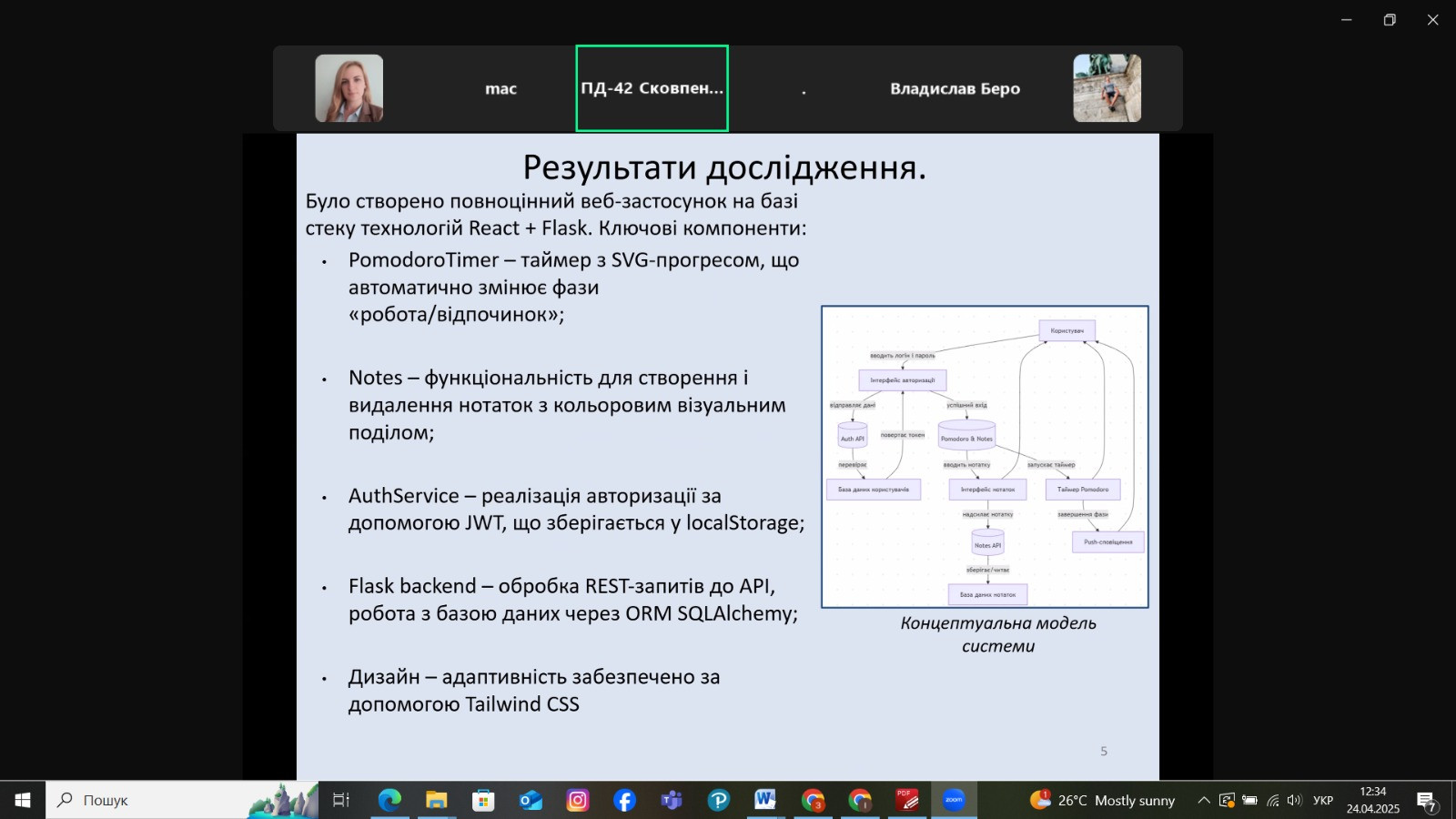1456x819 pixels.
Task: Restore down the Zoom window
Action: tap(1390, 20)
